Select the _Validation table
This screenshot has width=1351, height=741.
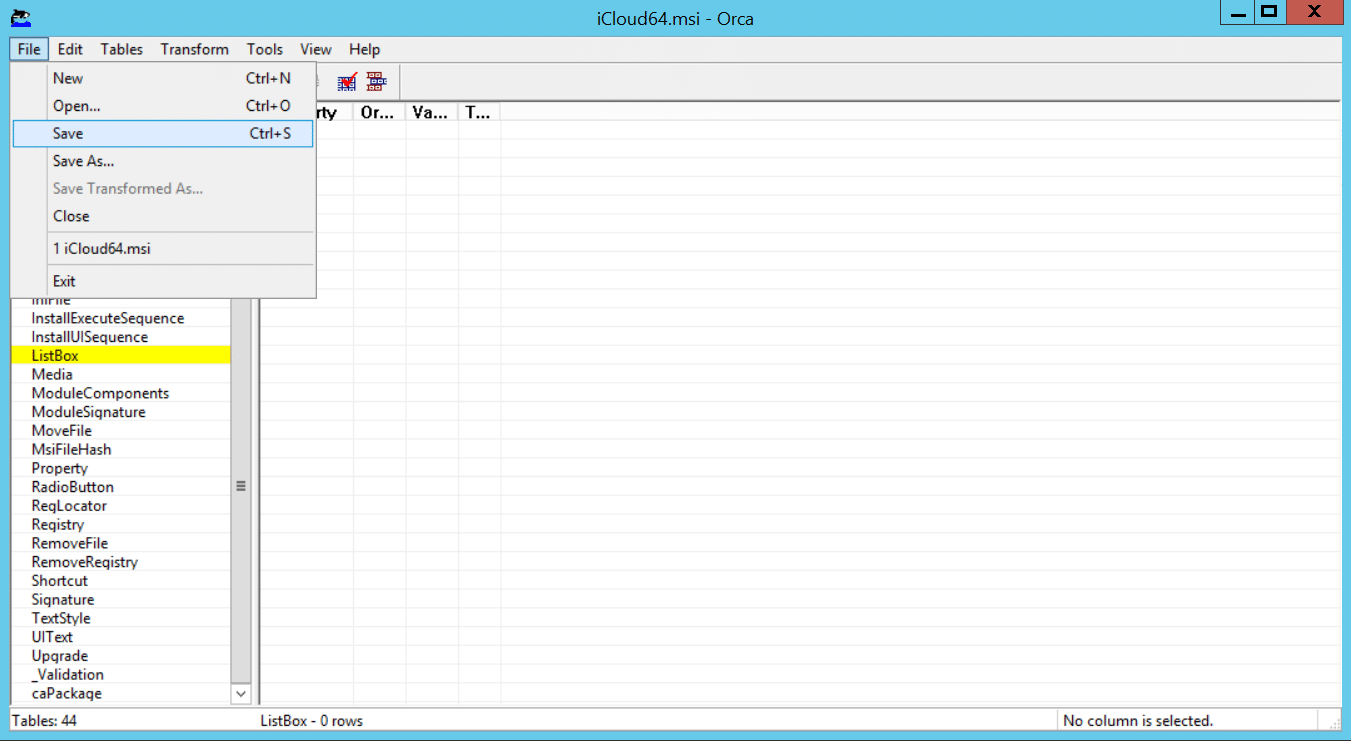click(x=120, y=675)
